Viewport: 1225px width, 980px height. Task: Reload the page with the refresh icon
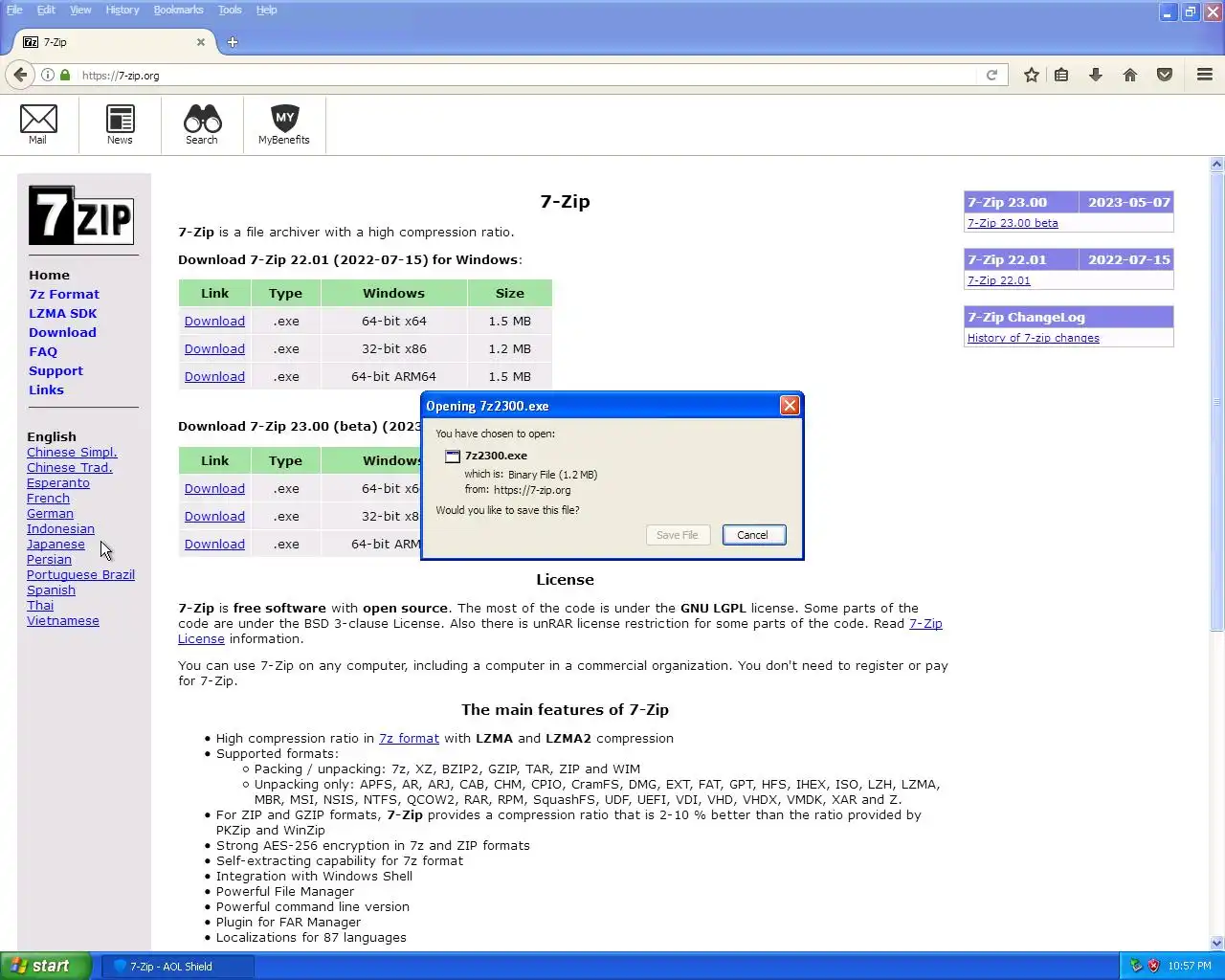point(991,75)
